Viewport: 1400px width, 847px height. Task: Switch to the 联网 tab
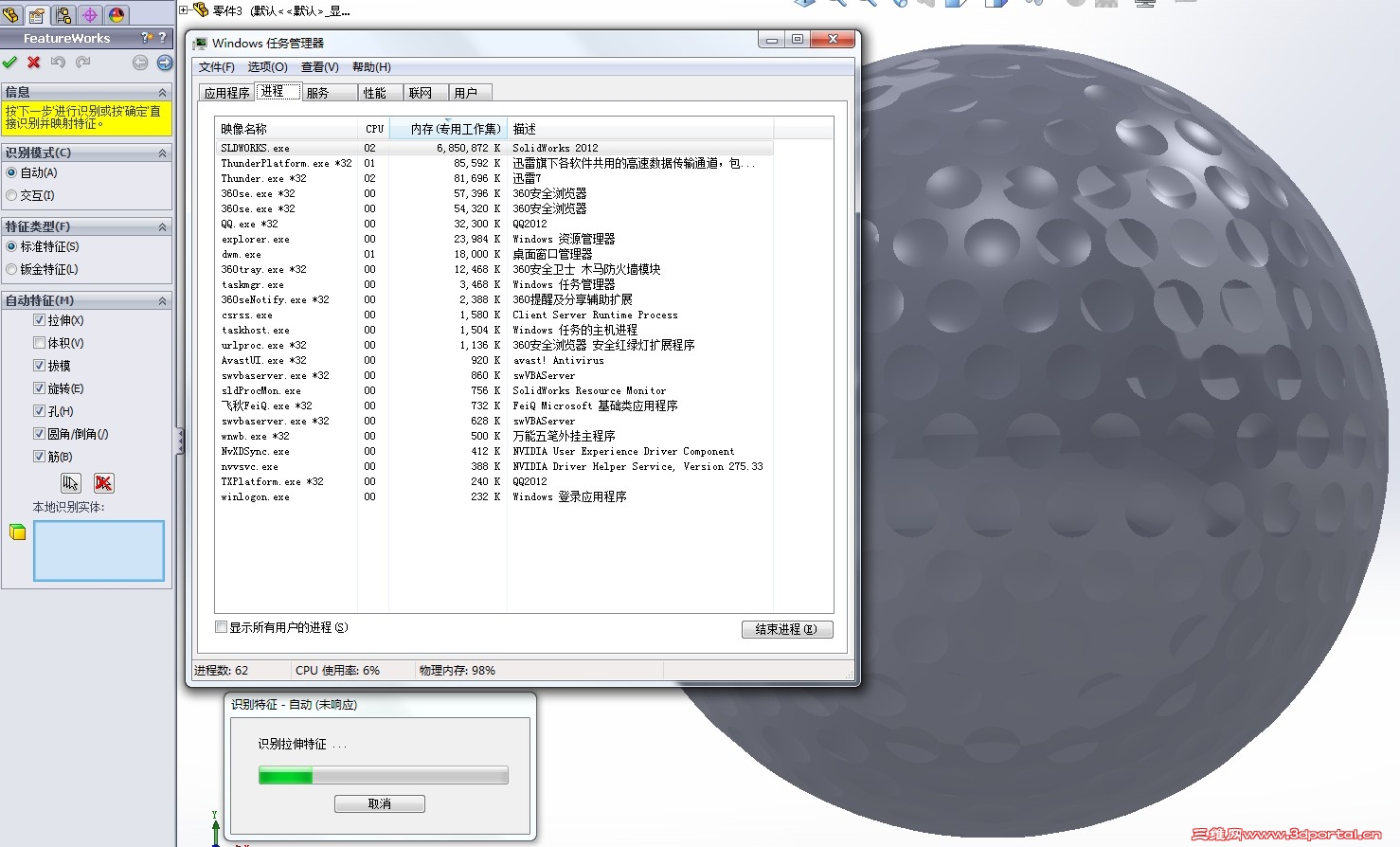click(x=425, y=93)
